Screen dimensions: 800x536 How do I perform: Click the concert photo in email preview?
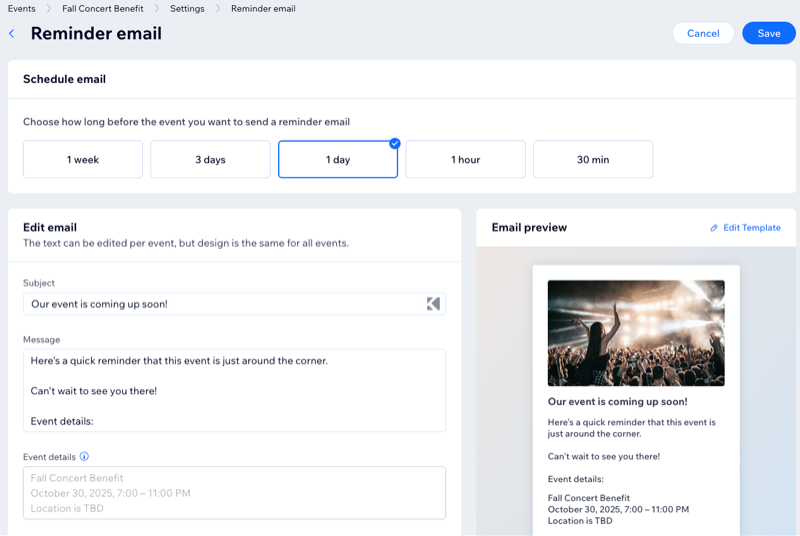pyautogui.click(x=636, y=333)
